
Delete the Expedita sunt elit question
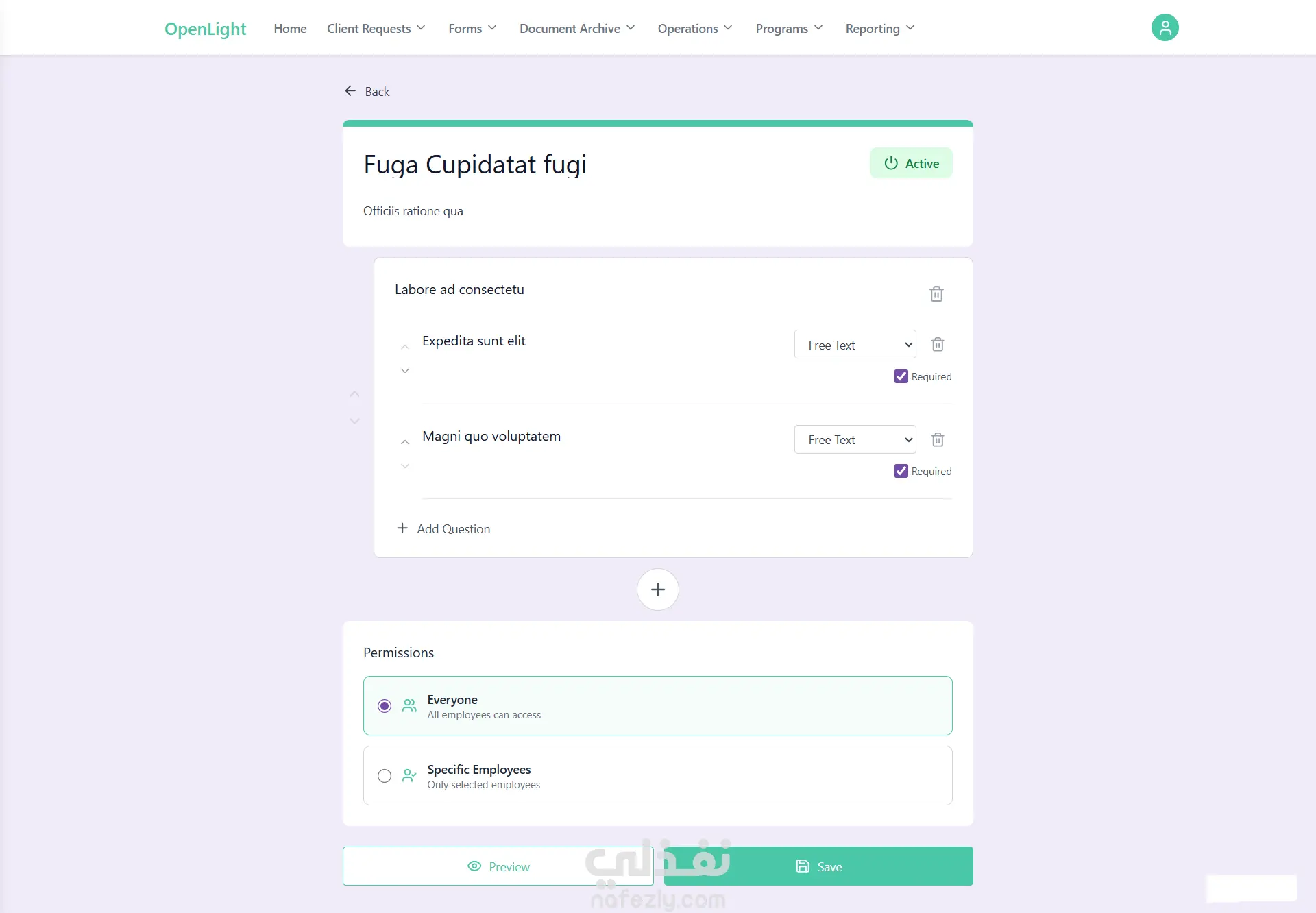click(x=938, y=345)
